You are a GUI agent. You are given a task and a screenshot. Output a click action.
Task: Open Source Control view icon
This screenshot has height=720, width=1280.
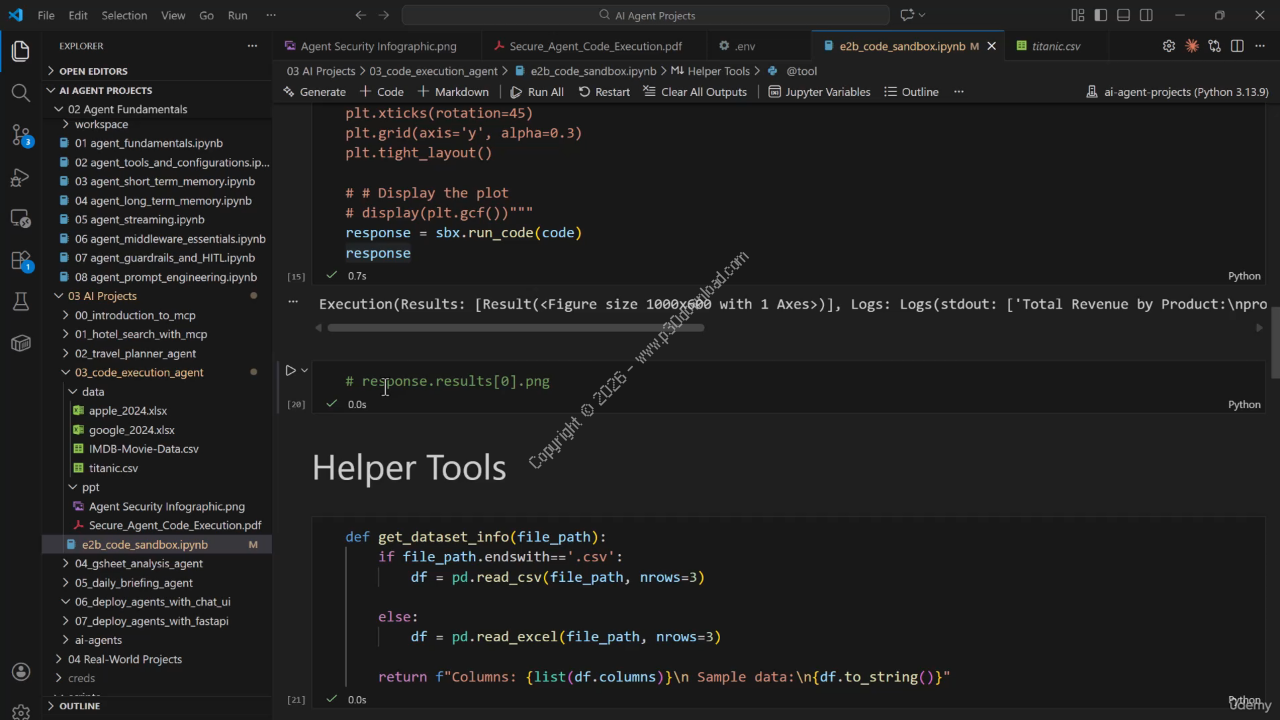point(20,135)
